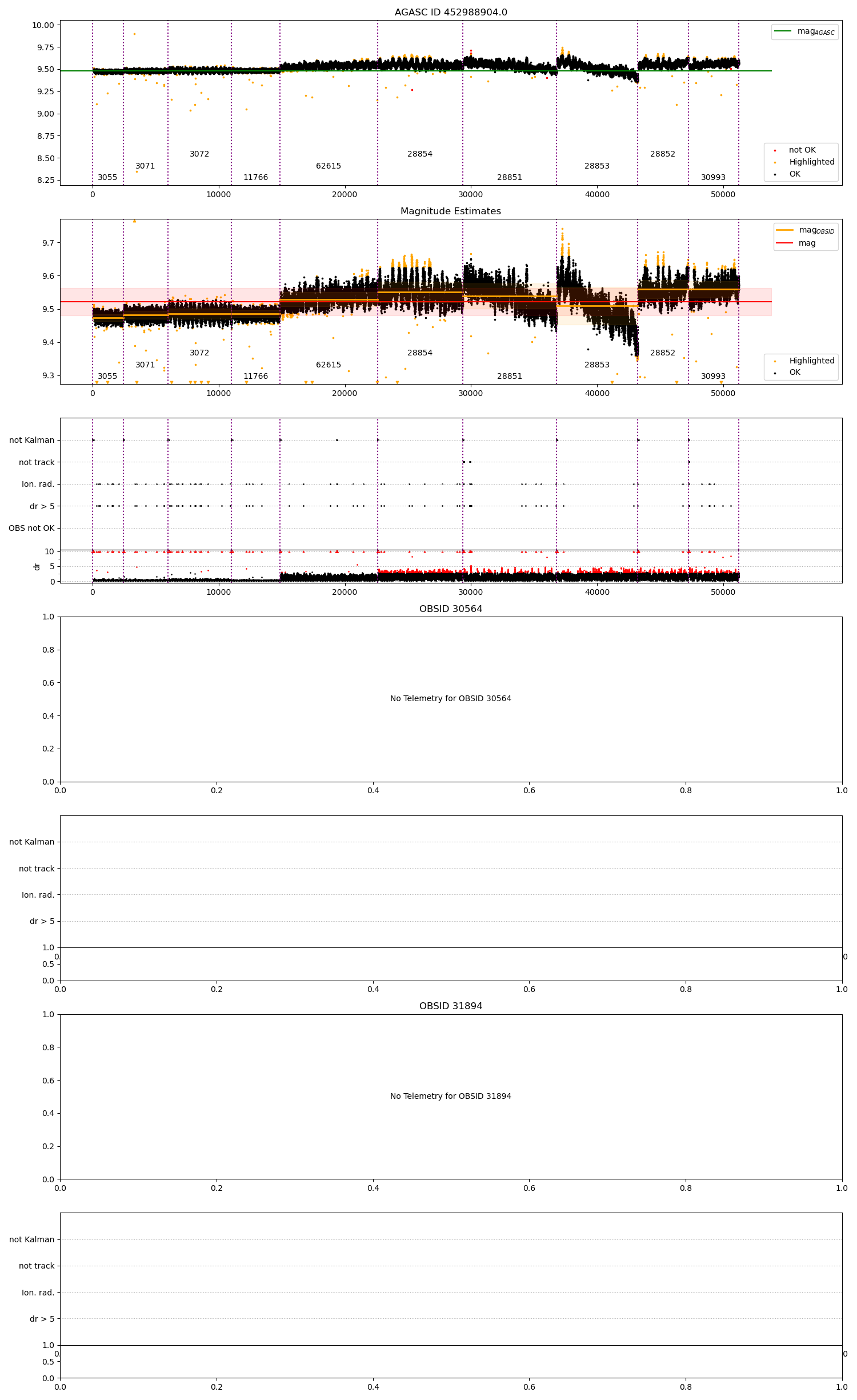Viewport: 857px width, 1400px height.
Task: Click the "OBS not OK" axis label
Action: [31, 529]
